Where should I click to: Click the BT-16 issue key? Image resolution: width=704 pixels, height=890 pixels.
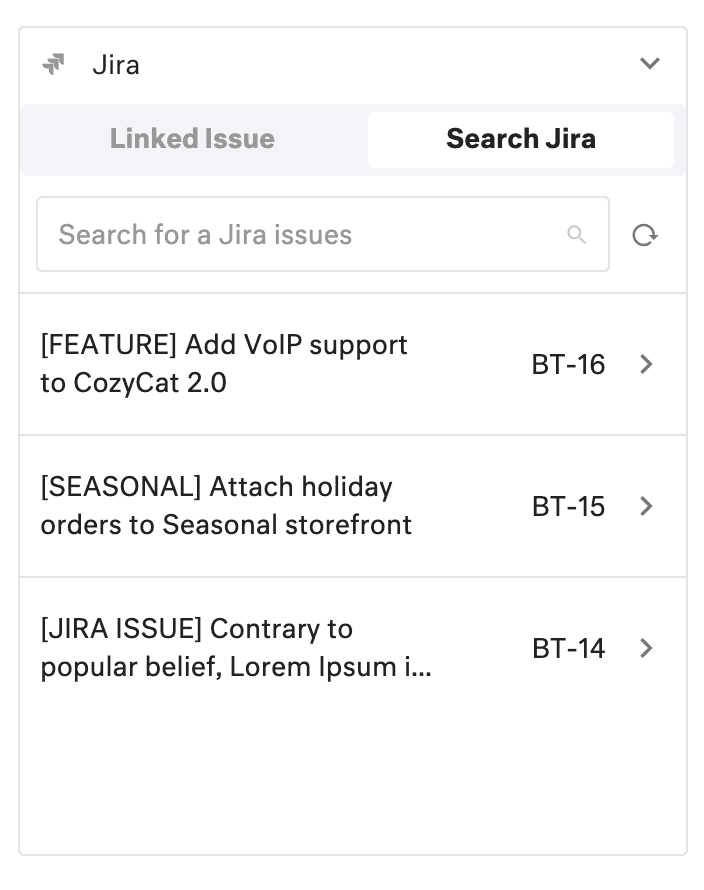(568, 365)
